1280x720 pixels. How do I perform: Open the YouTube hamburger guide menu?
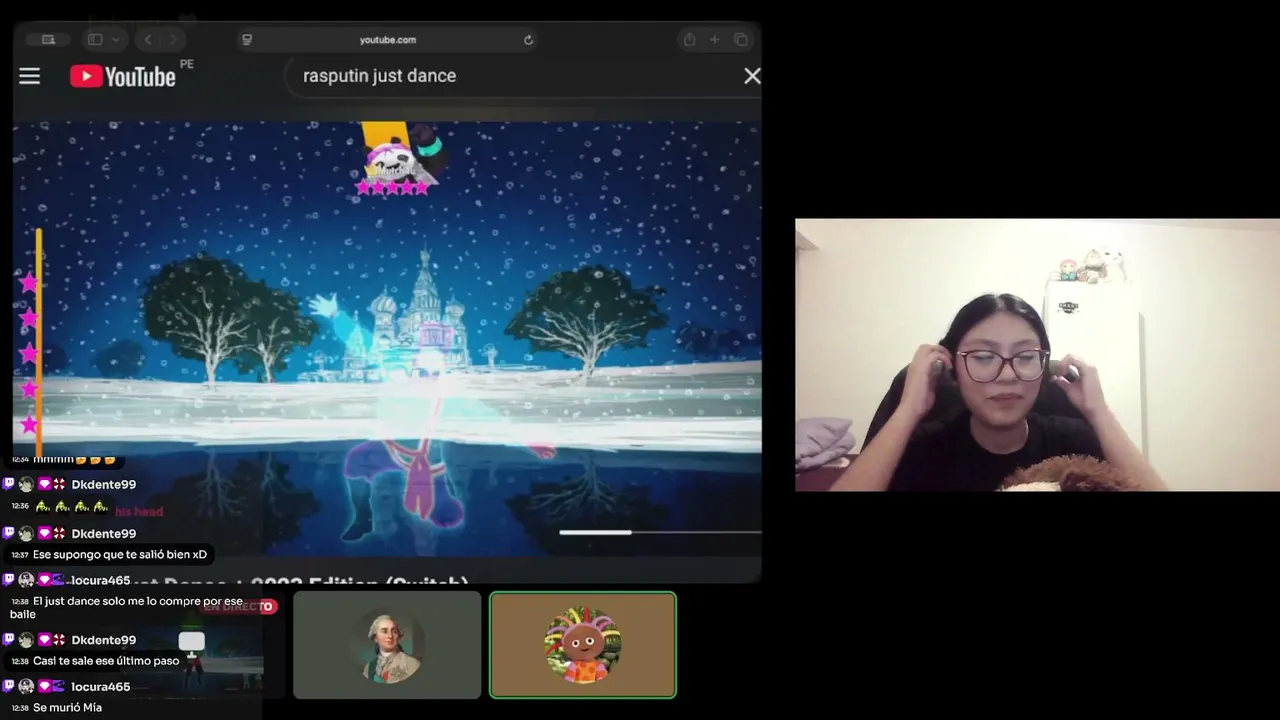click(30, 76)
